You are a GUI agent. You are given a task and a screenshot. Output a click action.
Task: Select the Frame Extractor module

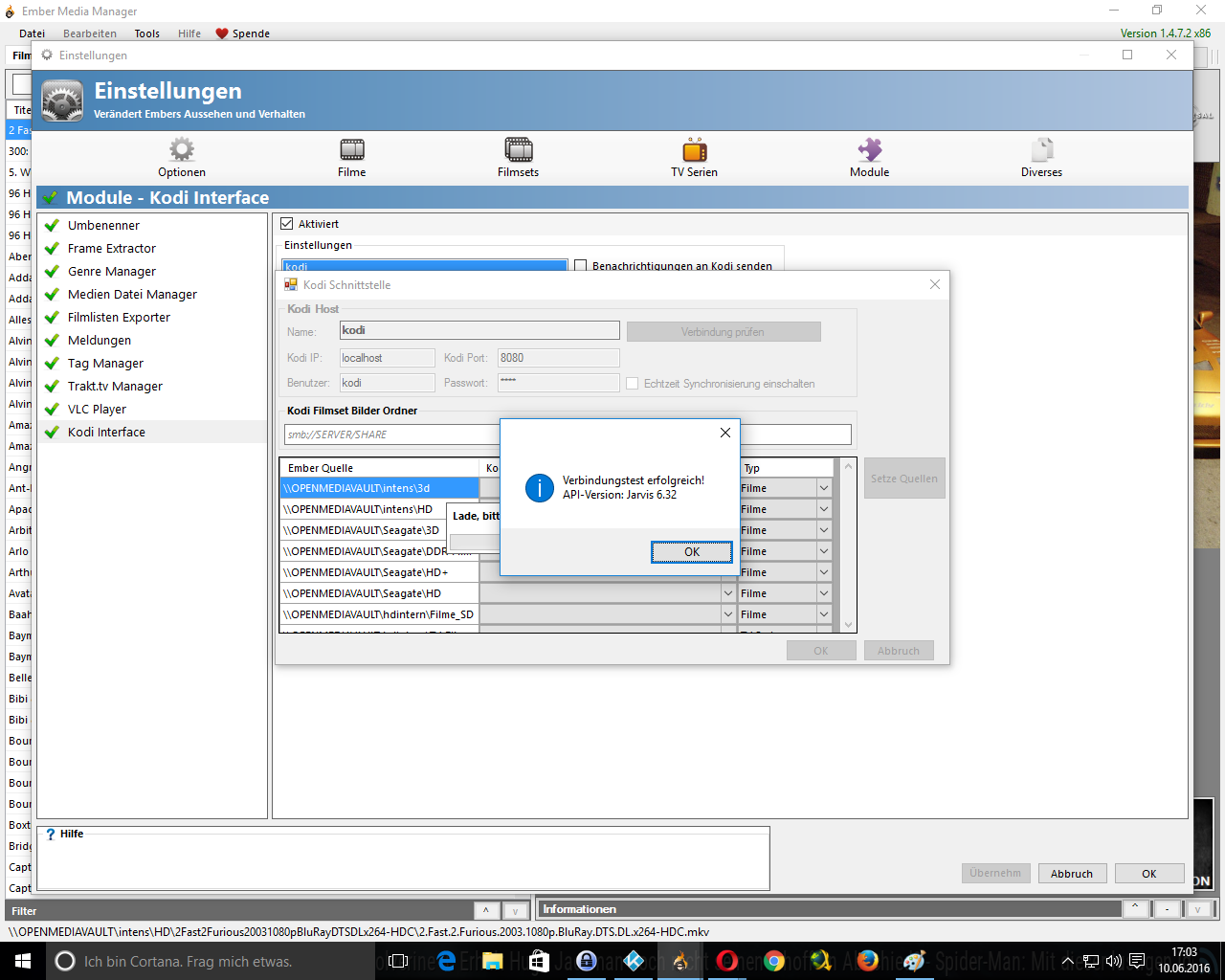coord(111,248)
